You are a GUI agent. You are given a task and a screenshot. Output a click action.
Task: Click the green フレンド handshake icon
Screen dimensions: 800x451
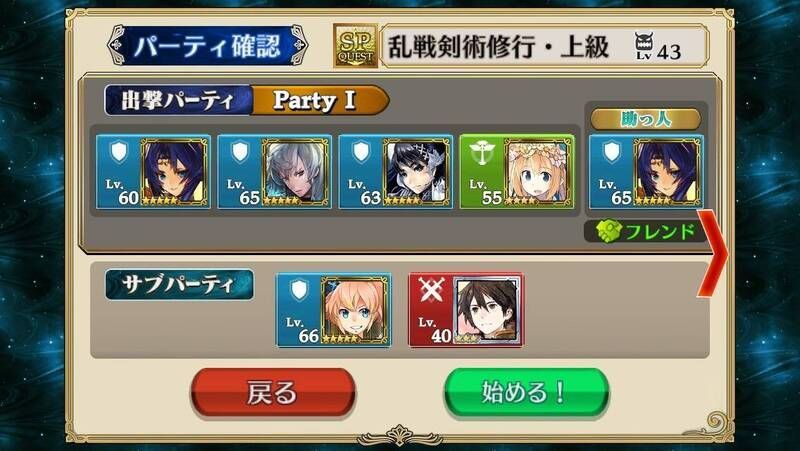pyautogui.click(x=609, y=232)
